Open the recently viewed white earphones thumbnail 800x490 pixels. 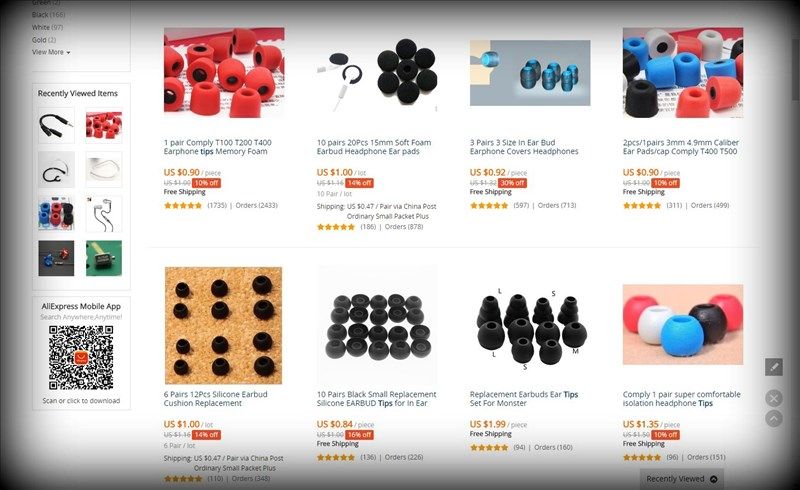click(104, 214)
